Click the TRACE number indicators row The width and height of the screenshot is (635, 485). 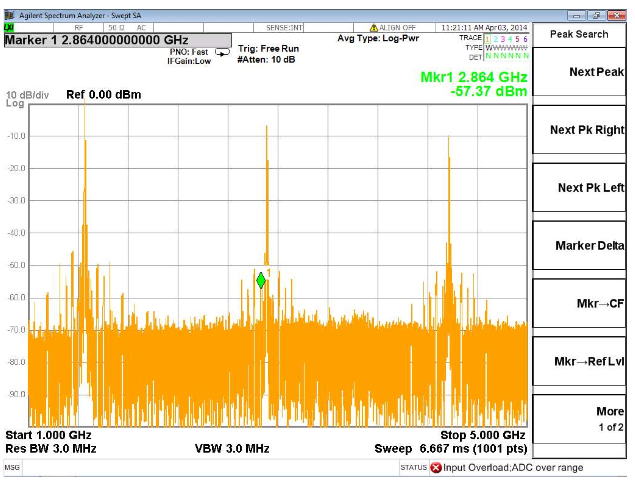(x=506, y=38)
